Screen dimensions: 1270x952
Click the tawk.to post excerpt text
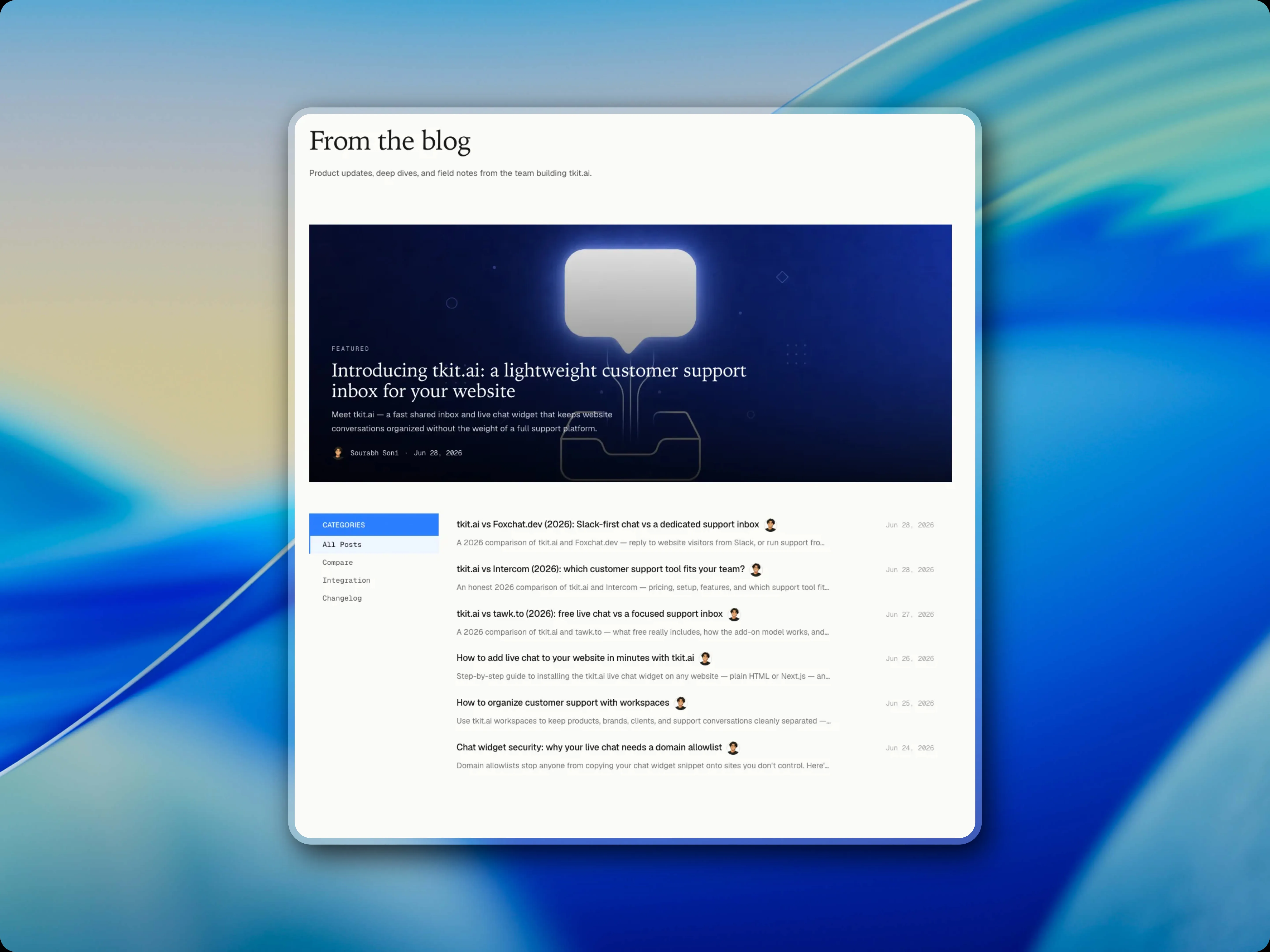pos(642,632)
